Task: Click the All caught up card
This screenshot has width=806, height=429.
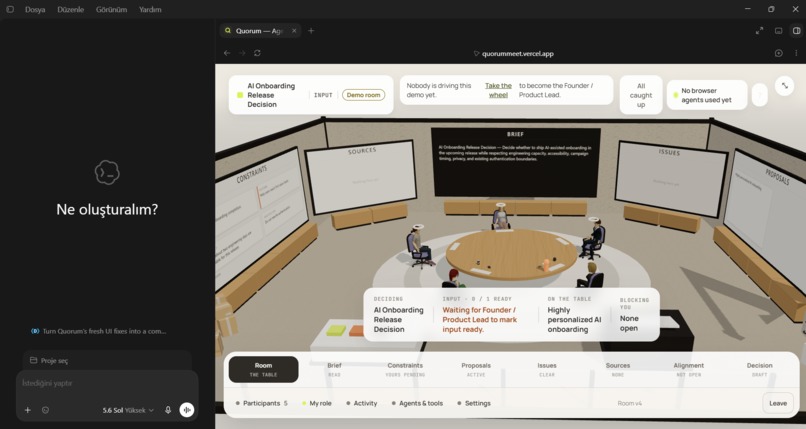Action: point(641,95)
